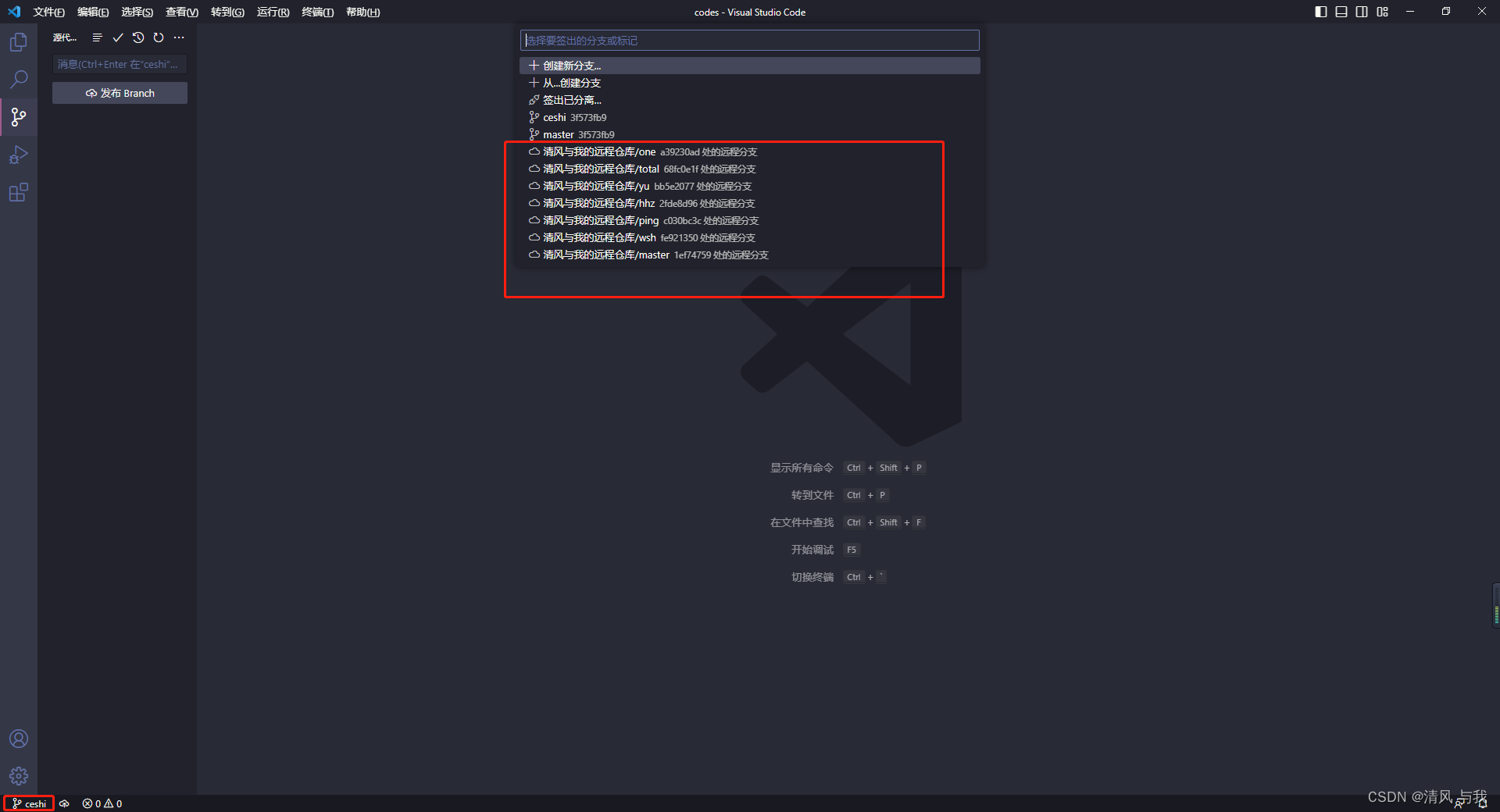Open the 终端(T) menu
The height and width of the screenshot is (812, 1500).
coord(317,12)
